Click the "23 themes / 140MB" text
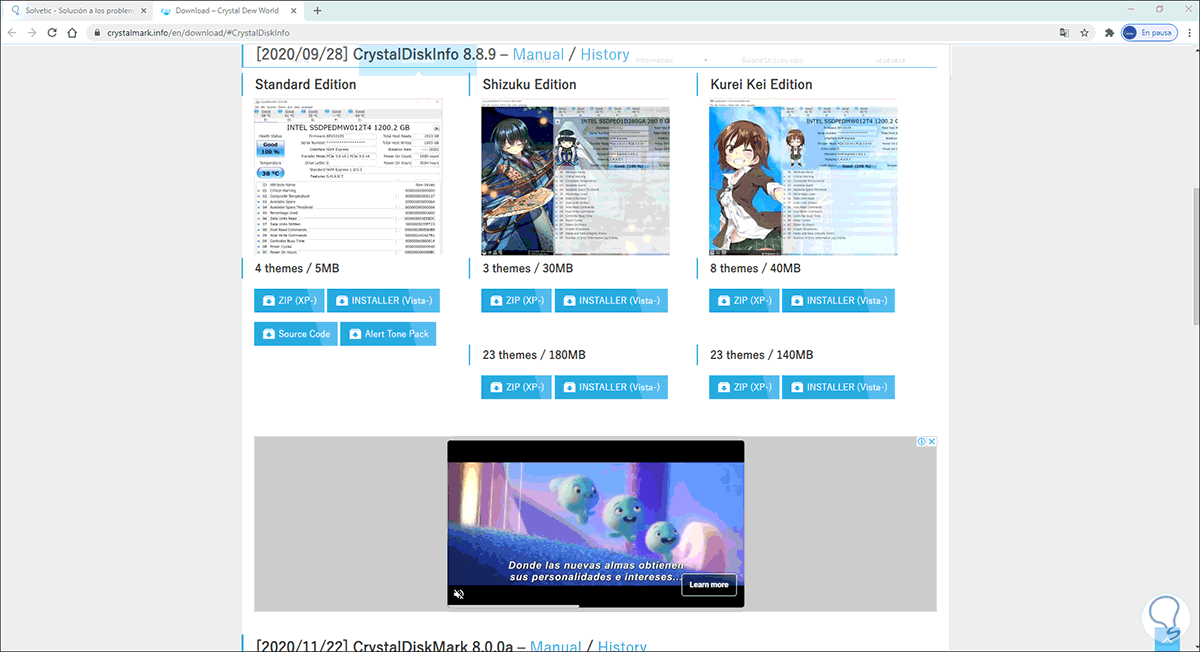Image resolution: width=1200 pixels, height=652 pixels. click(761, 355)
